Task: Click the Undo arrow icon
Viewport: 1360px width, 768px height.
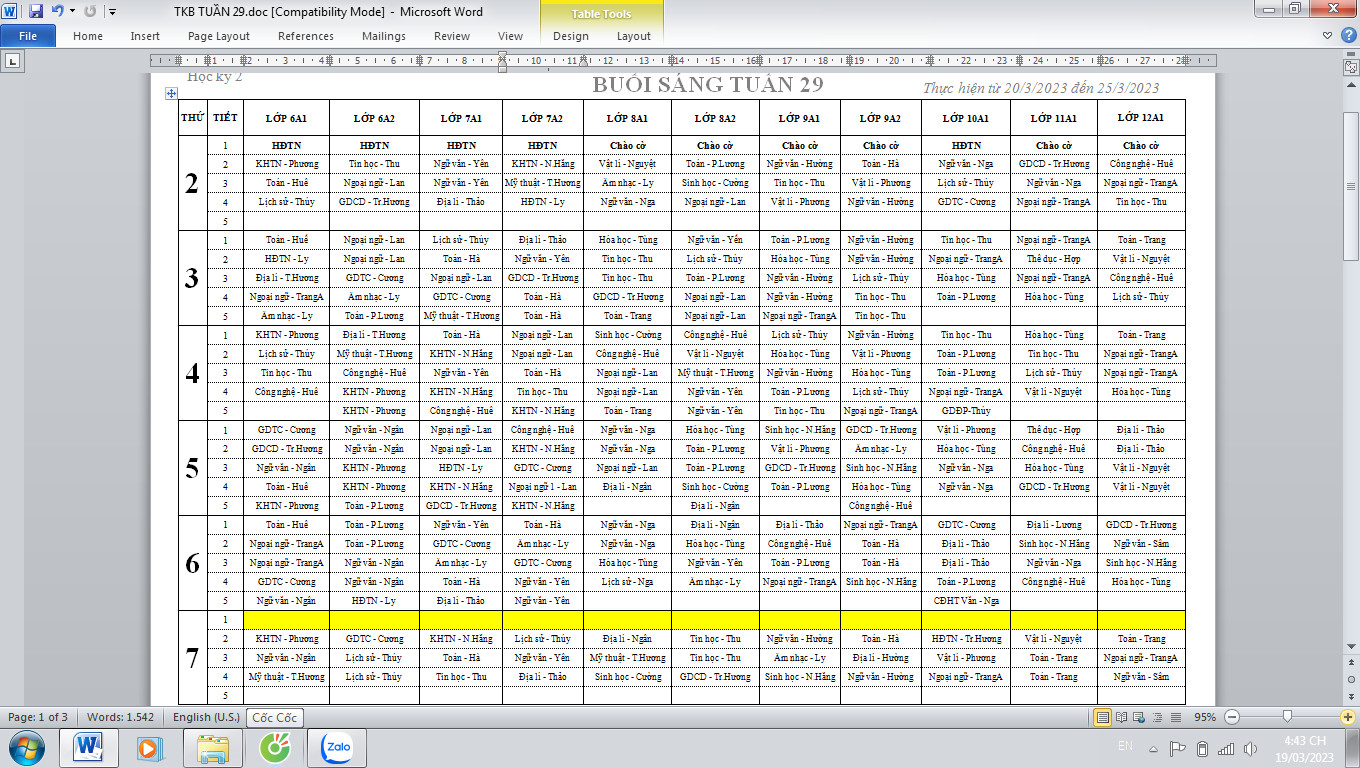Action: pyautogui.click(x=57, y=12)
